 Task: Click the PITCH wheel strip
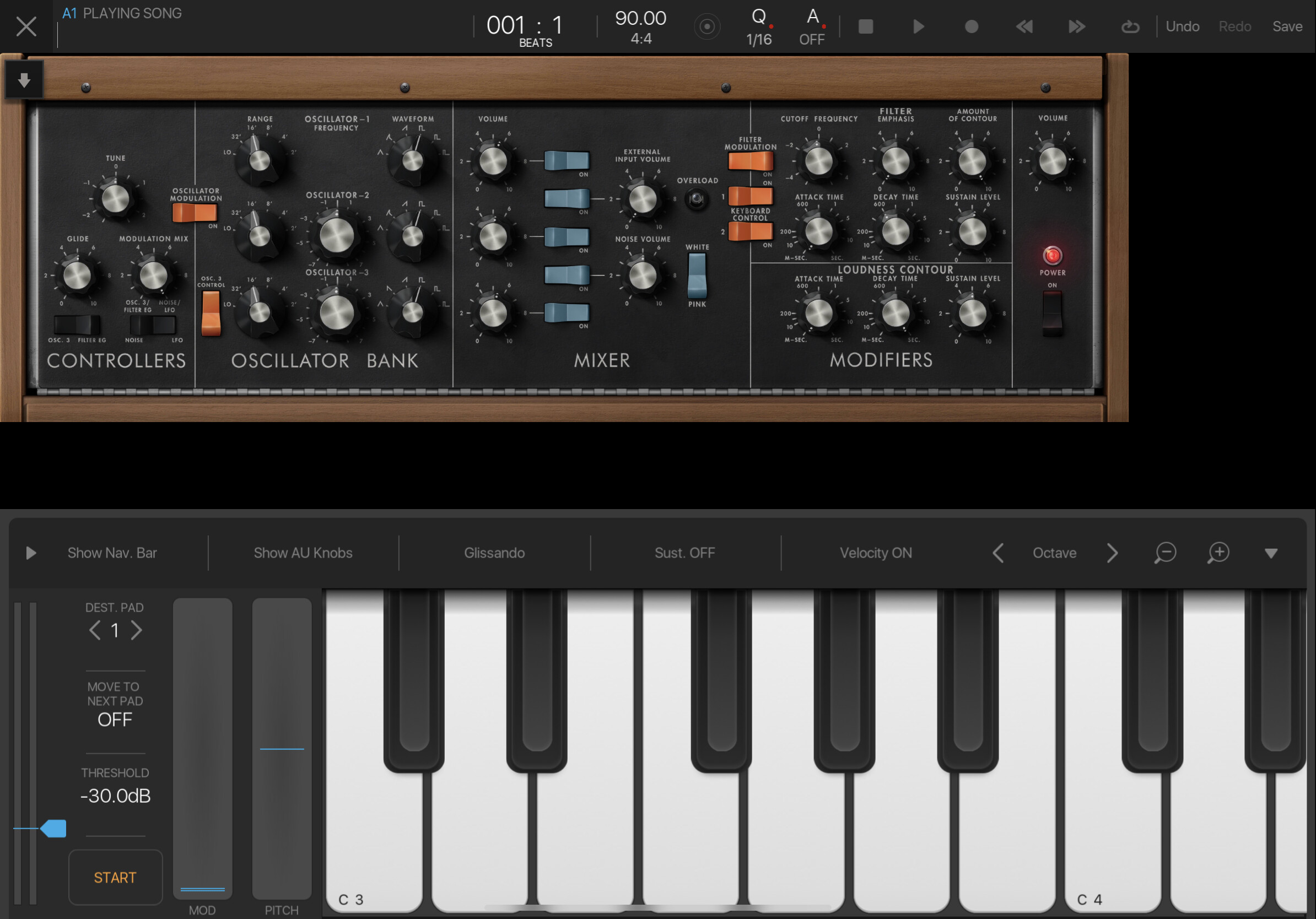tap(282, 748)
